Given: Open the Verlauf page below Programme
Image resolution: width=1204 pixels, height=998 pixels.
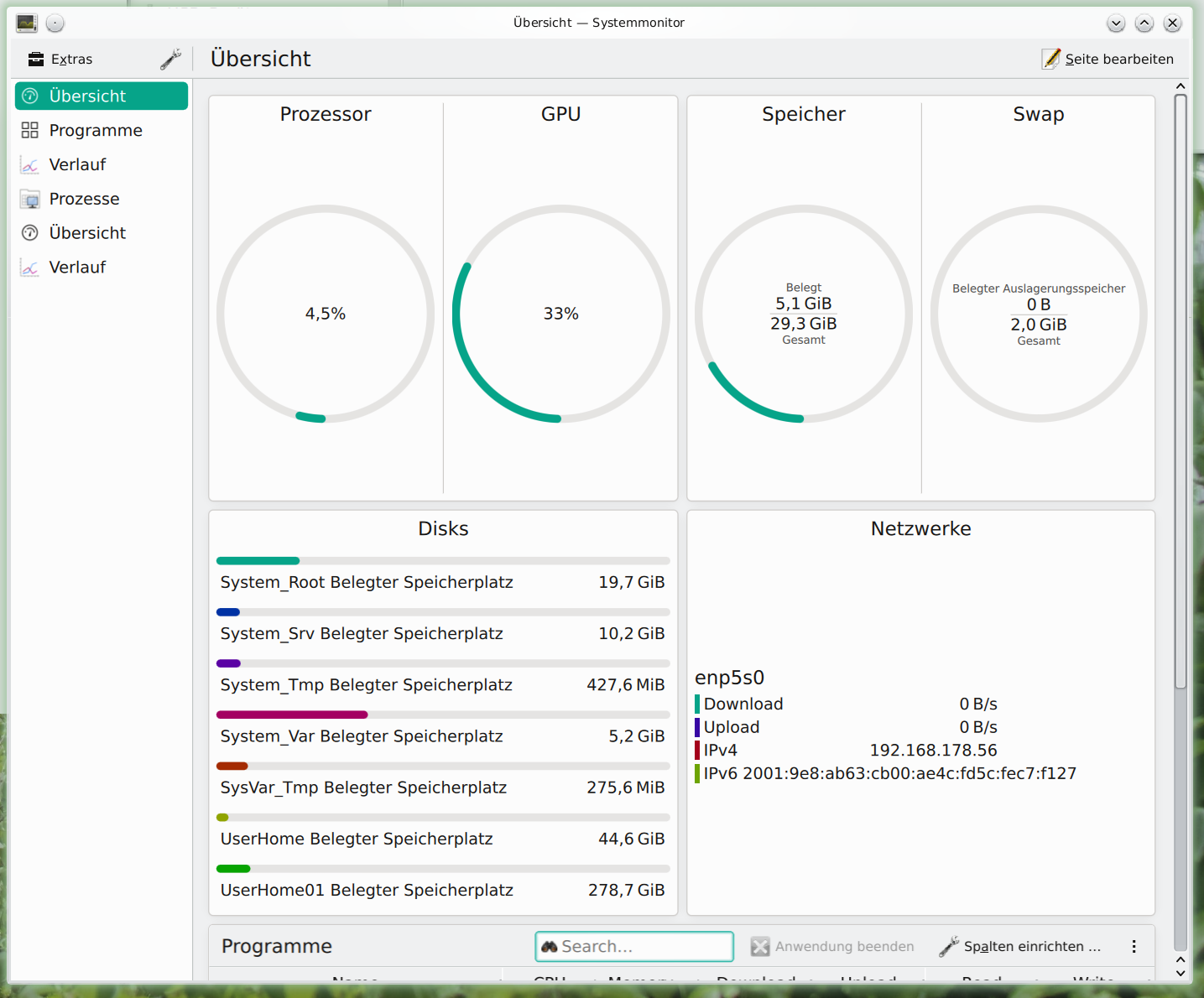Looking at the screenshot, I should click(77, 165).
